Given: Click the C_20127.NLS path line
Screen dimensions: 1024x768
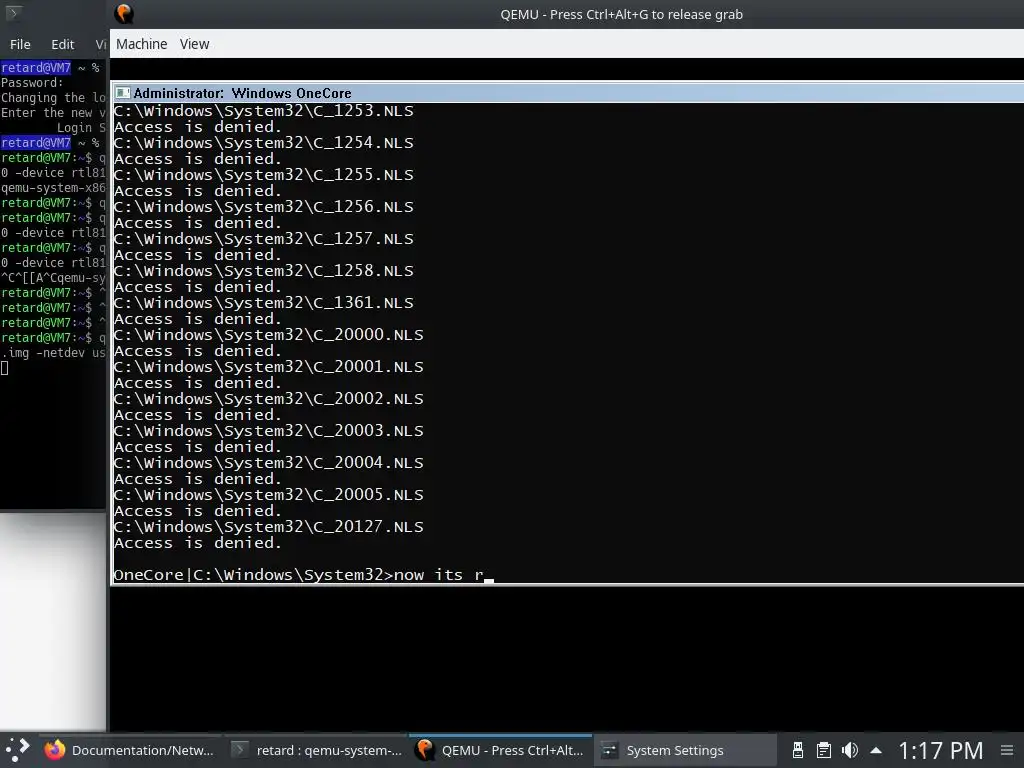Looking at the screenshot, I should coord(268,526).
